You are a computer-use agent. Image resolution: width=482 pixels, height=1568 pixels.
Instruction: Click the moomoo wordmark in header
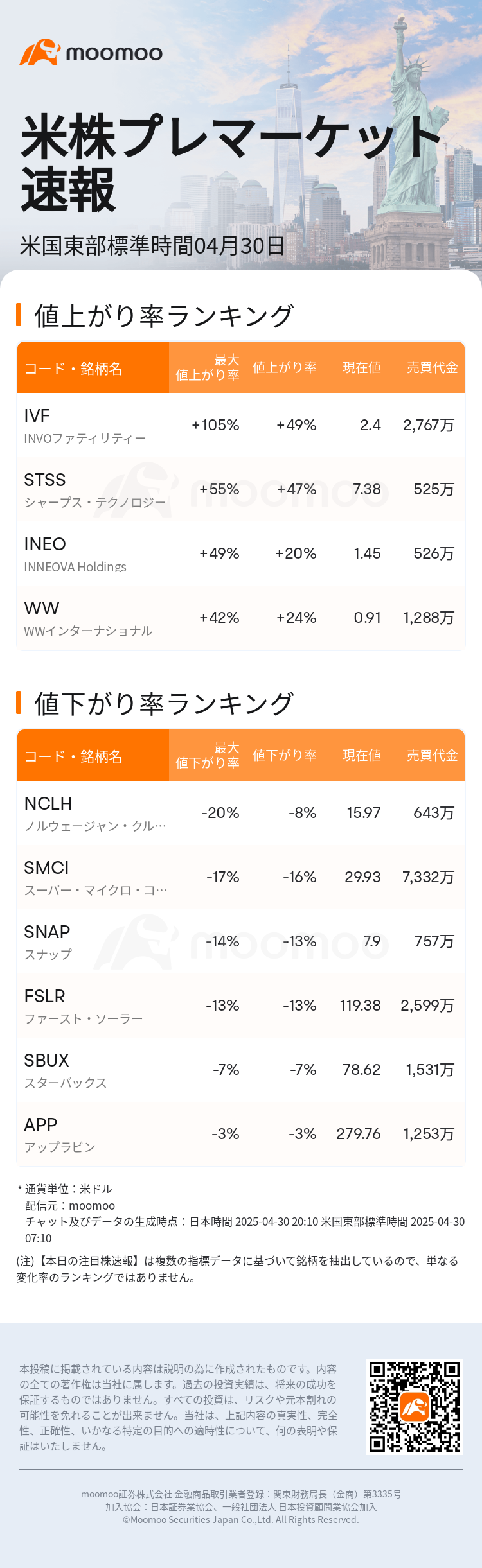click(114, 53)
